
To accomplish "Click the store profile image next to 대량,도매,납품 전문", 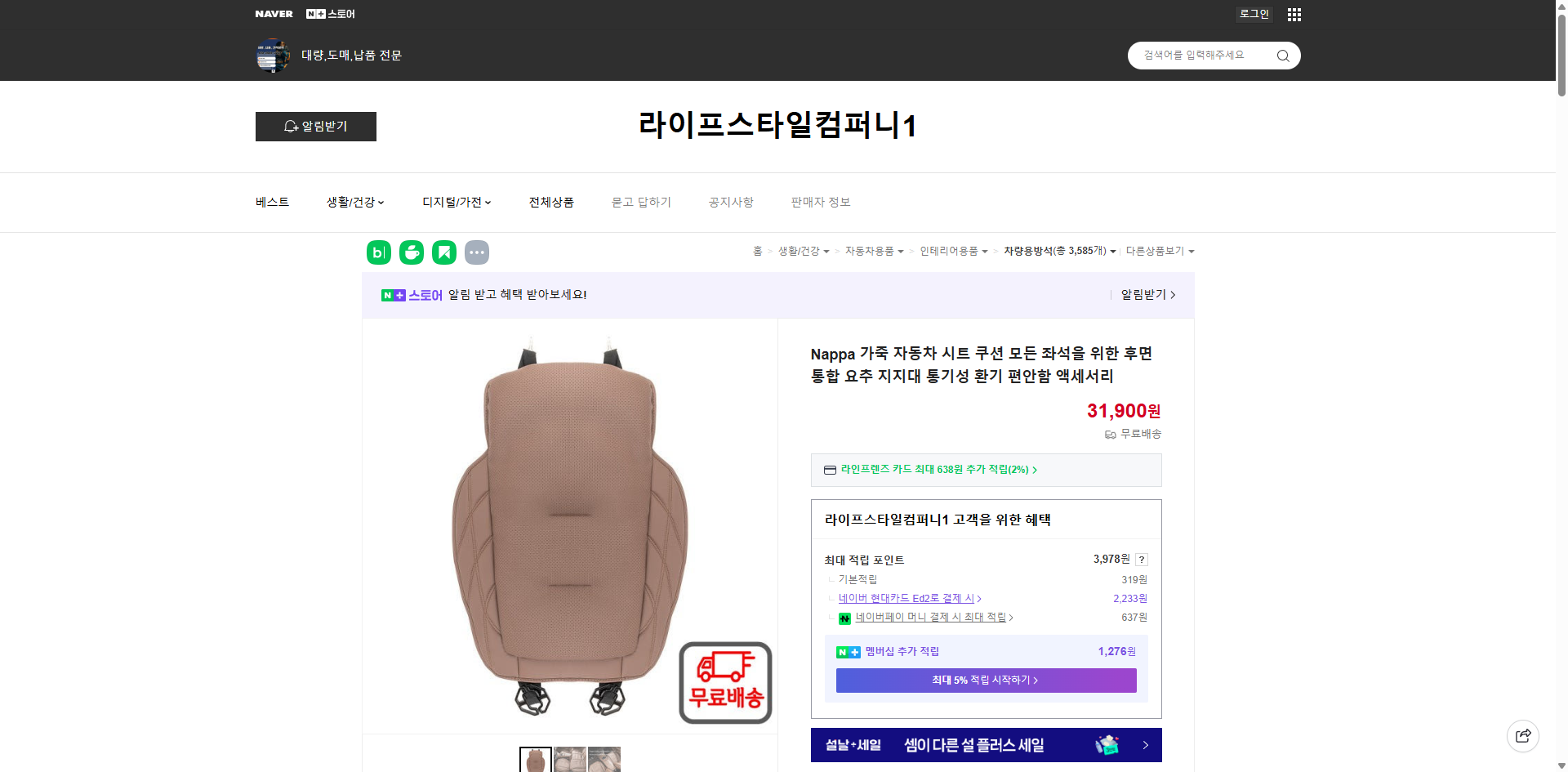I will point(273,55).
